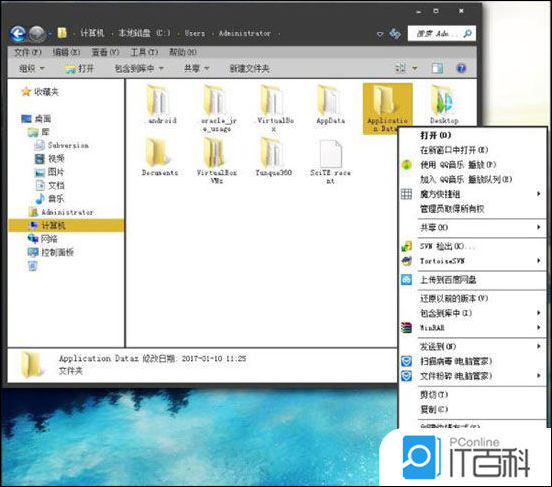
Task: Click the Administrator breadcrumb in the address bar
Action: coord(245,33)
